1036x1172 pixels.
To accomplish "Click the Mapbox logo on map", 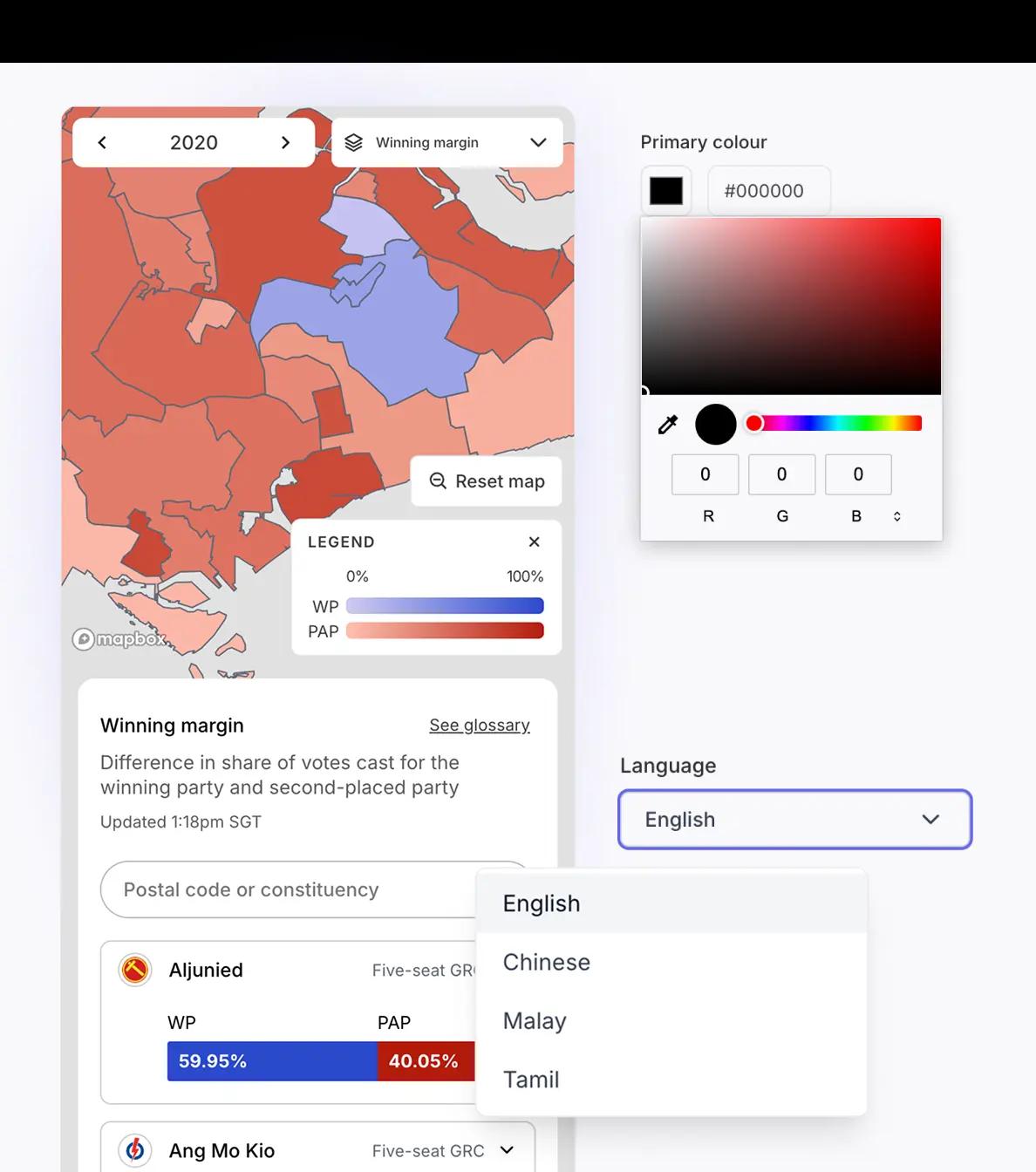I will click(119, 639).
